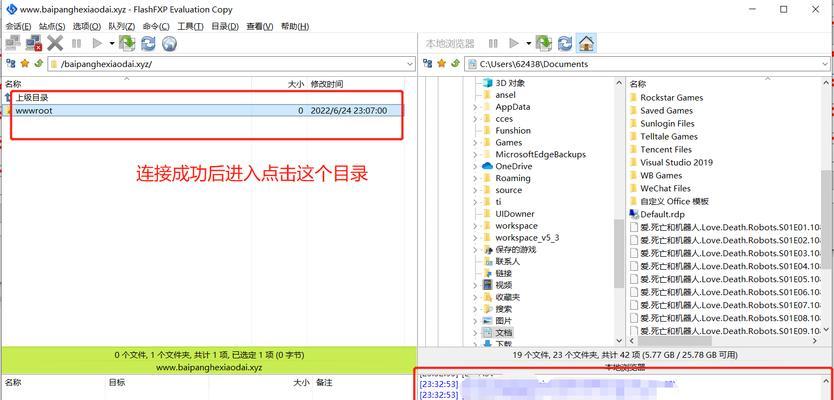Sort local file list by 名称 column
The height and width of the screenshot is (400, 834).
(638, 84)
